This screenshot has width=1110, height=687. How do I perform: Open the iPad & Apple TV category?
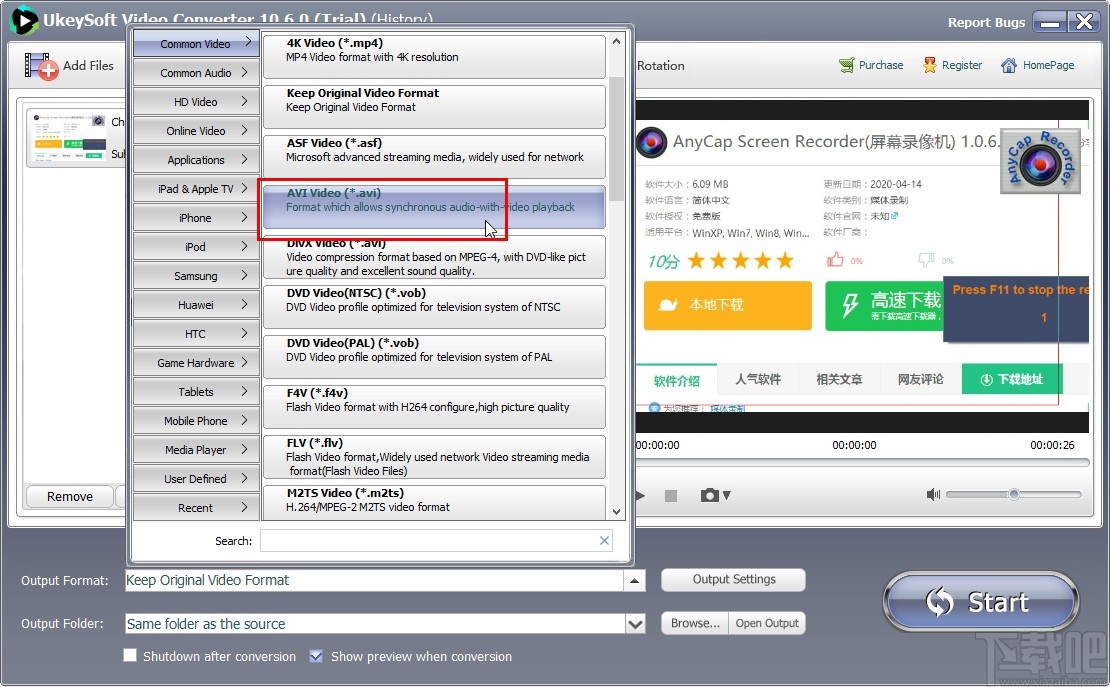tap(196, 188)
